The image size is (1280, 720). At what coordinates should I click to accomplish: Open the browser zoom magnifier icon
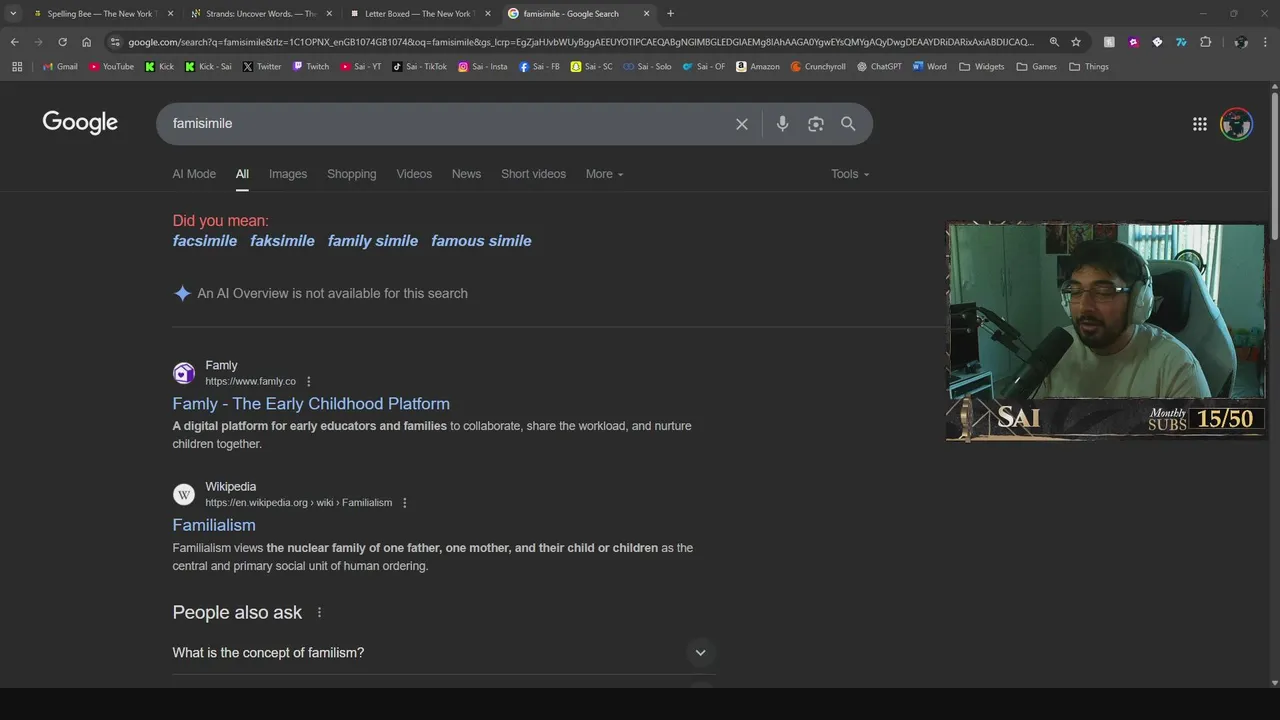[1054, 42]
